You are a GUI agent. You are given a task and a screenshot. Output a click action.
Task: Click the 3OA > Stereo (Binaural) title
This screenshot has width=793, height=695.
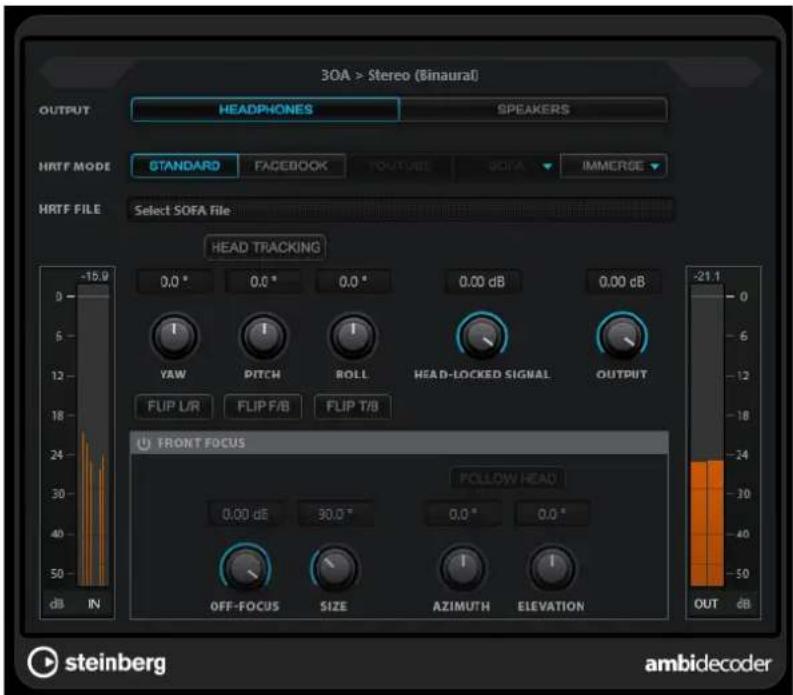[400, 75]
